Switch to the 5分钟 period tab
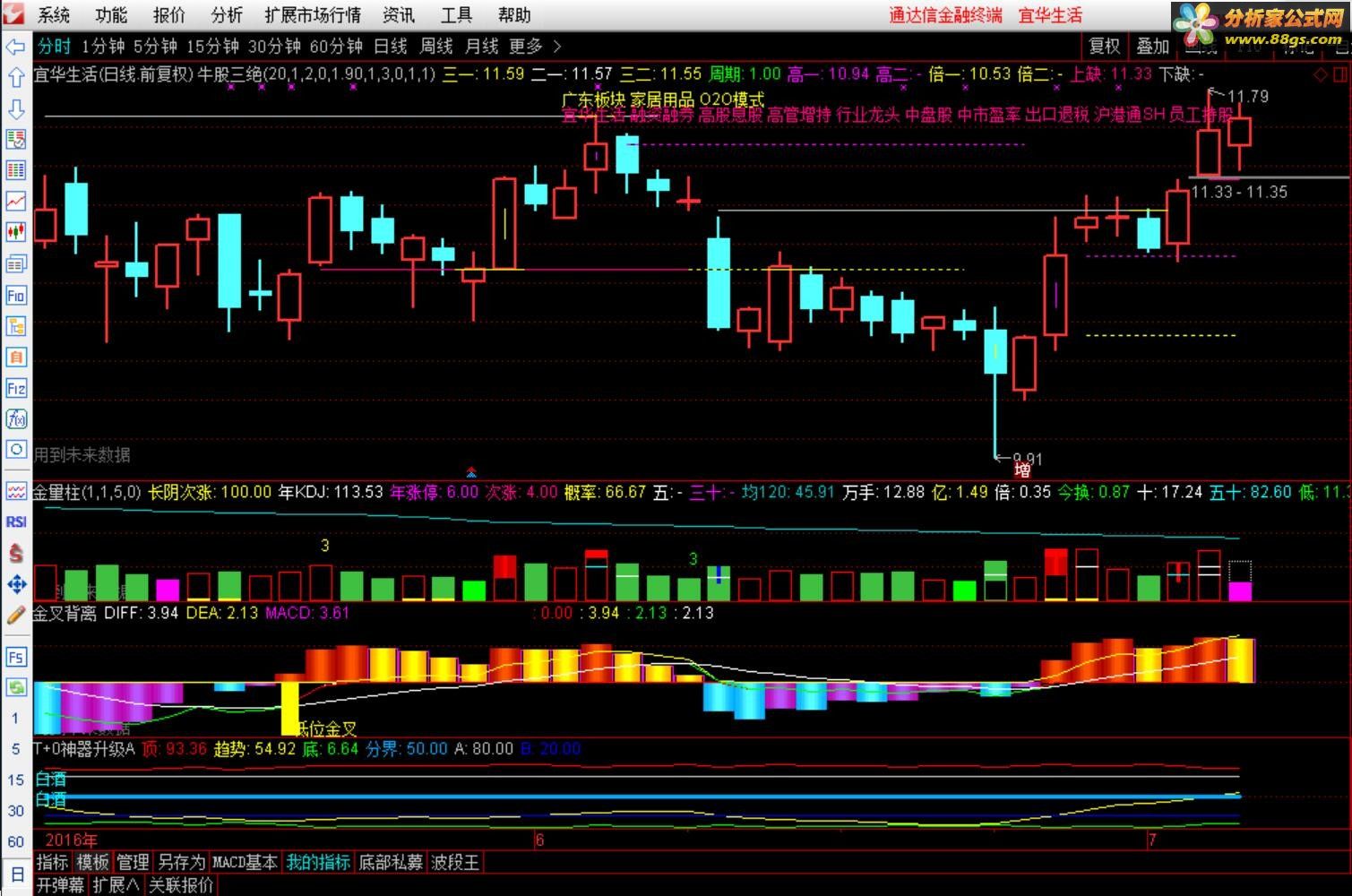Viewport: 1352px width, 896px height. 156,47
